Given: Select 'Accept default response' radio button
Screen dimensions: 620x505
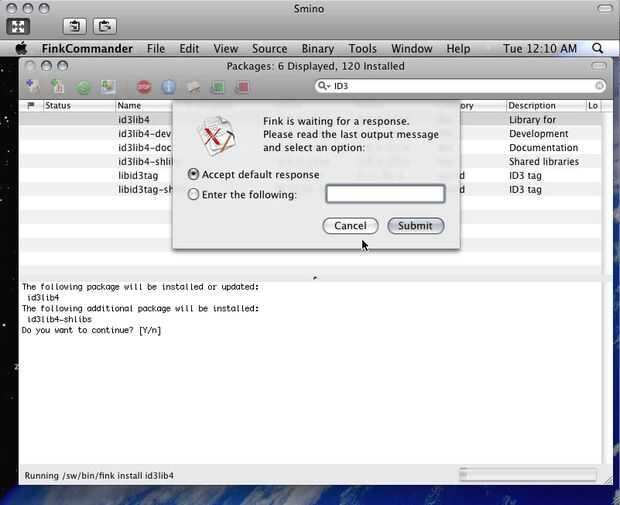Looking at the screenshot, I should [193, 174].
